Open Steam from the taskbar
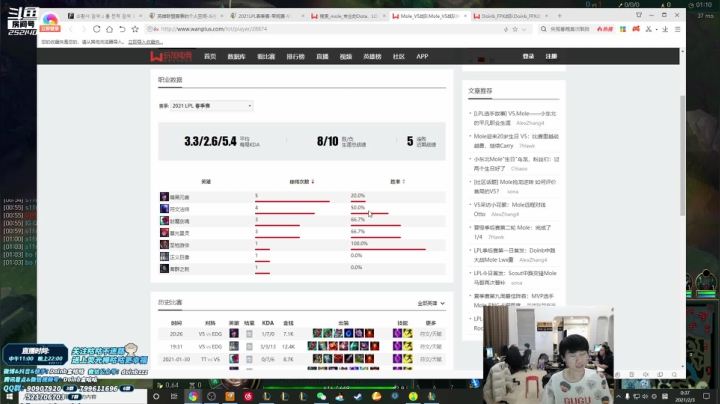This screenshot has width=720, height=404. click(x=358, y=396)
